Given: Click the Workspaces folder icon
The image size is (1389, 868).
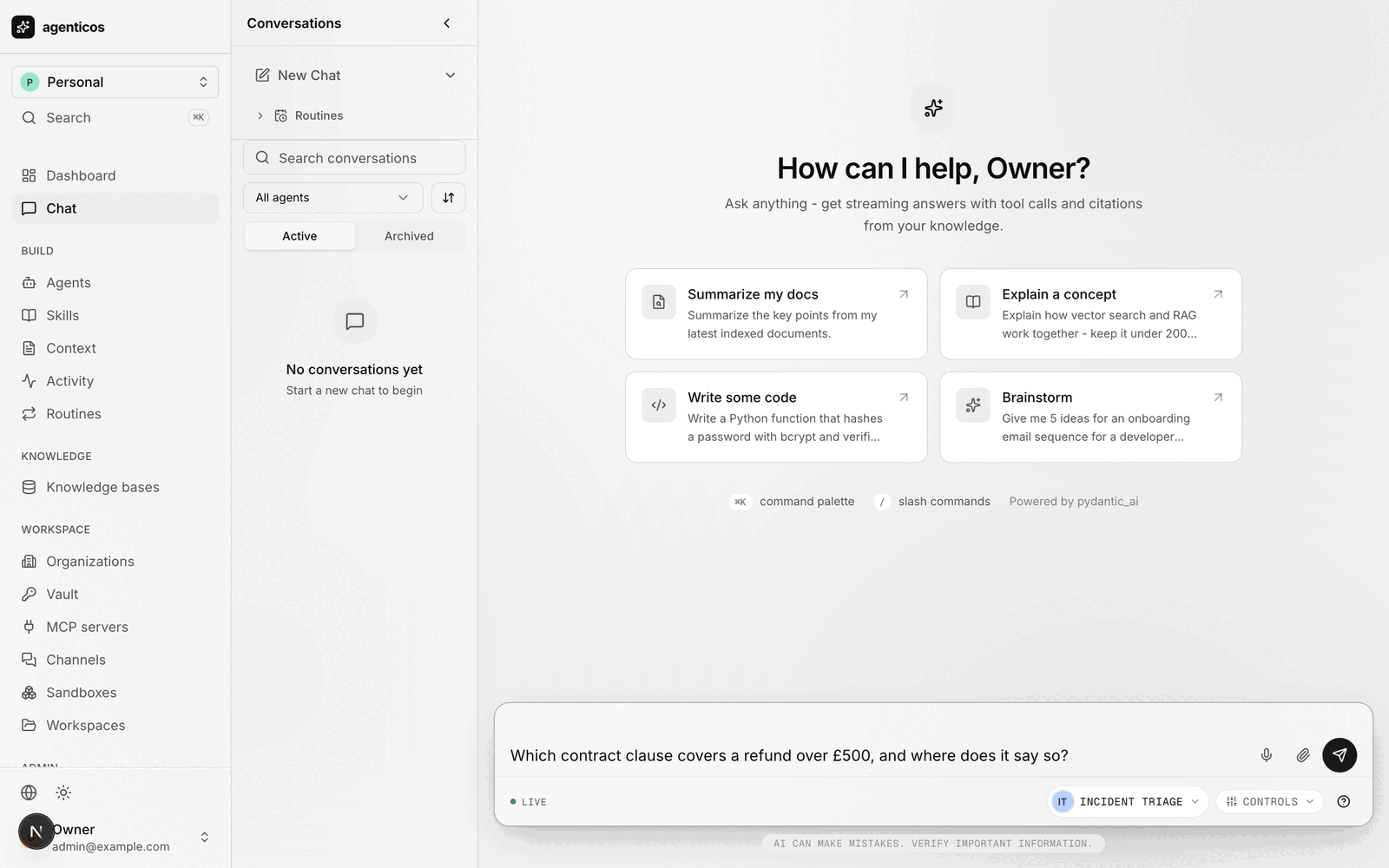Looking at the screenshot, I should pyautogui.click(x=29, y=726).
